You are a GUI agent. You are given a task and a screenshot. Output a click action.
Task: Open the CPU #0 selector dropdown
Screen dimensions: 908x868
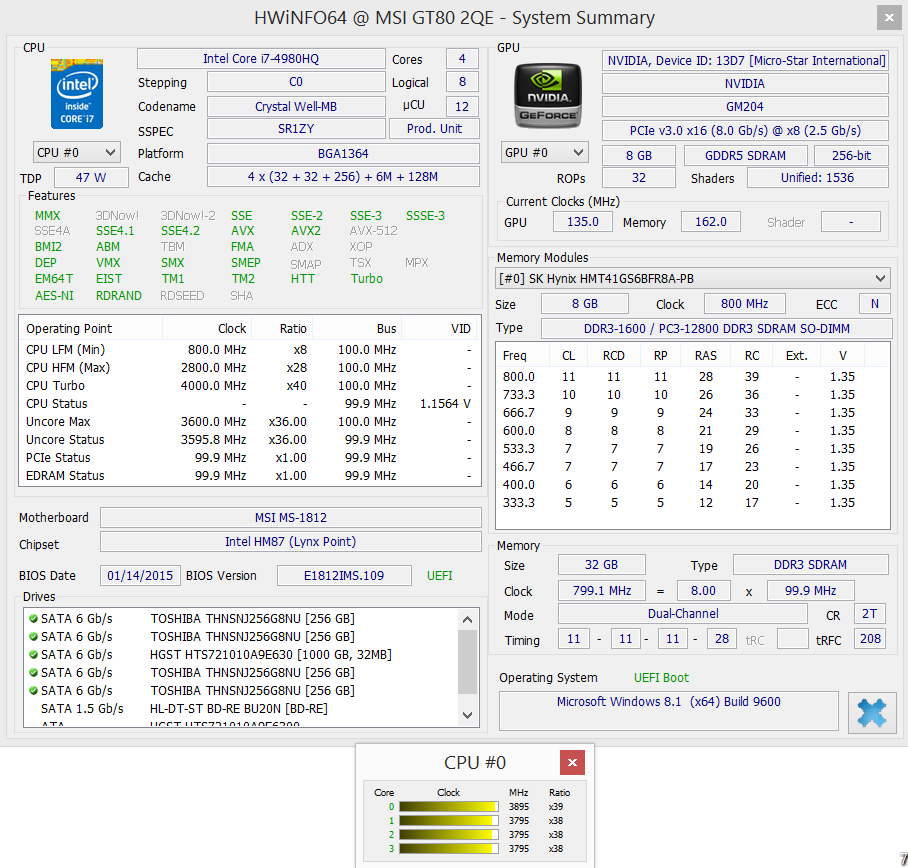[76, 153]
